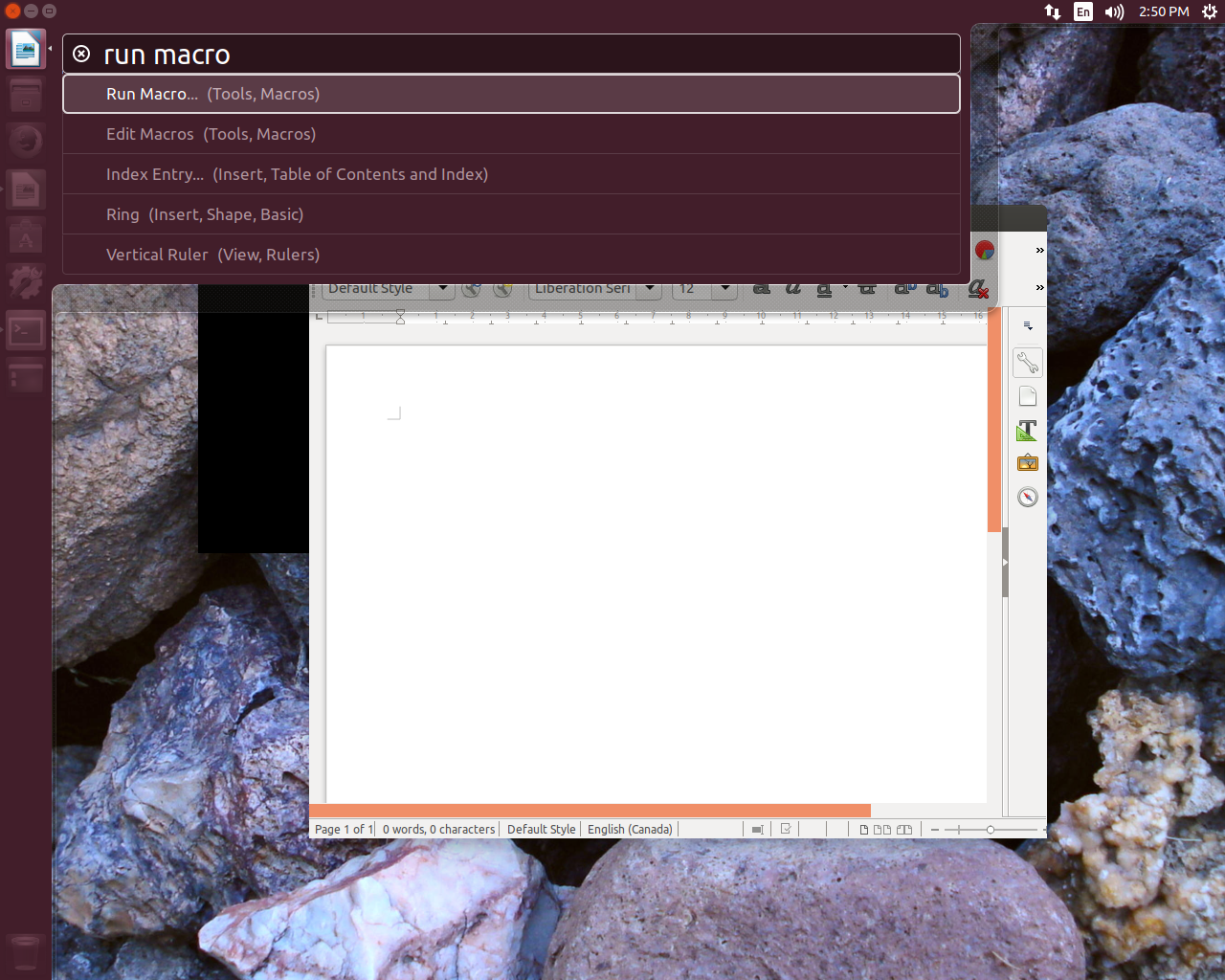Viewport: 1225px width, 980px height.
Task: Choose Edit Macros in HUD results
Action: 511,134
